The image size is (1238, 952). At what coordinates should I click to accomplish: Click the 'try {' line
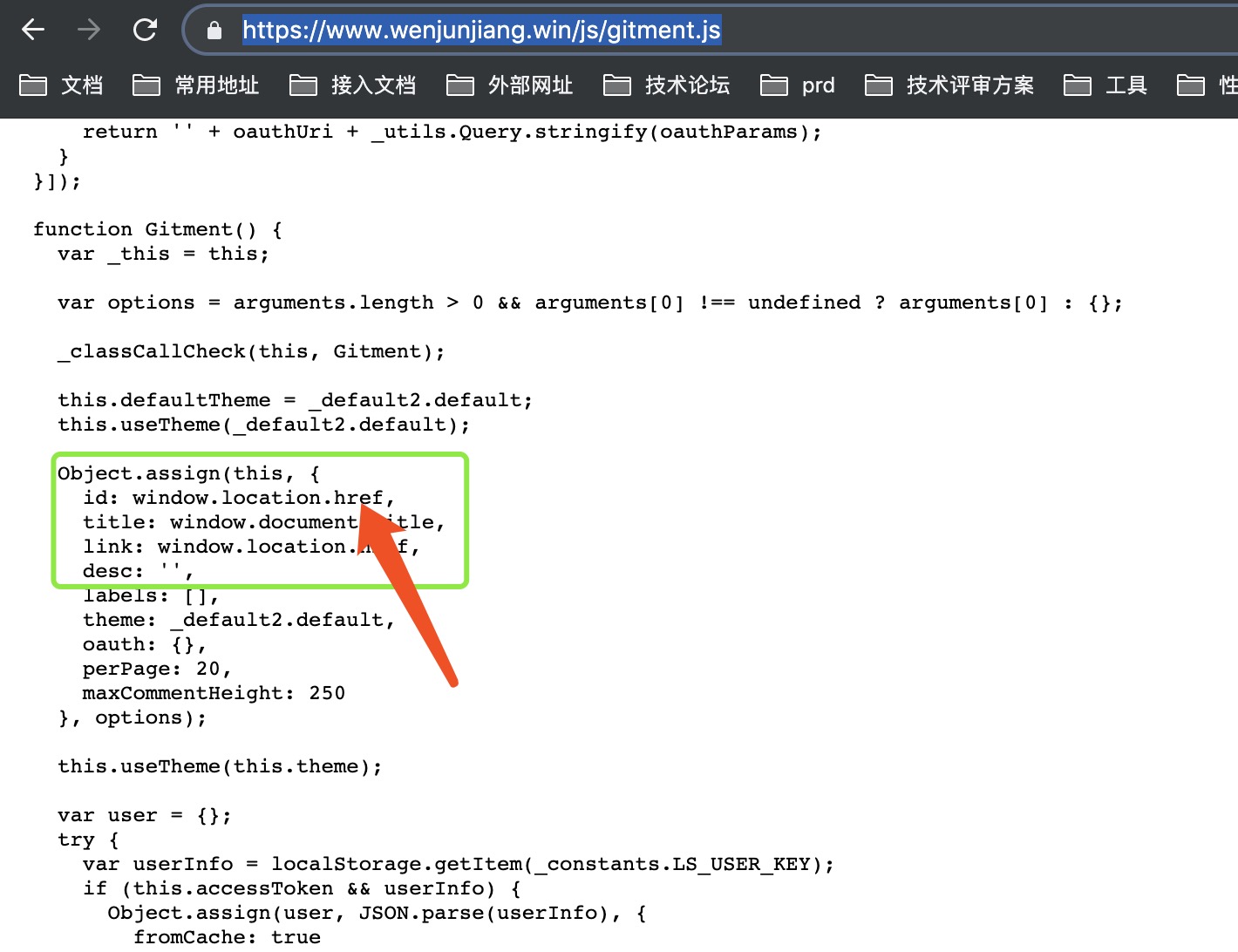point(88,840)
